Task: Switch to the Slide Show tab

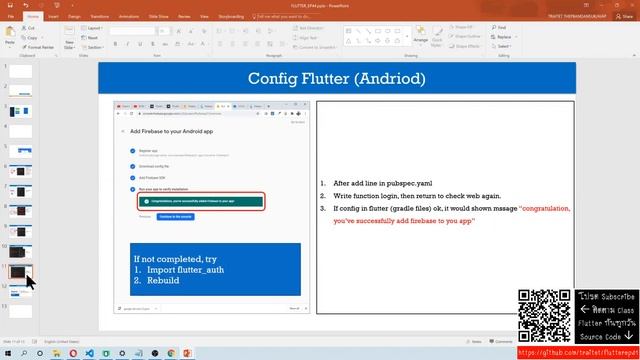Action: click(x=158, y=16)
